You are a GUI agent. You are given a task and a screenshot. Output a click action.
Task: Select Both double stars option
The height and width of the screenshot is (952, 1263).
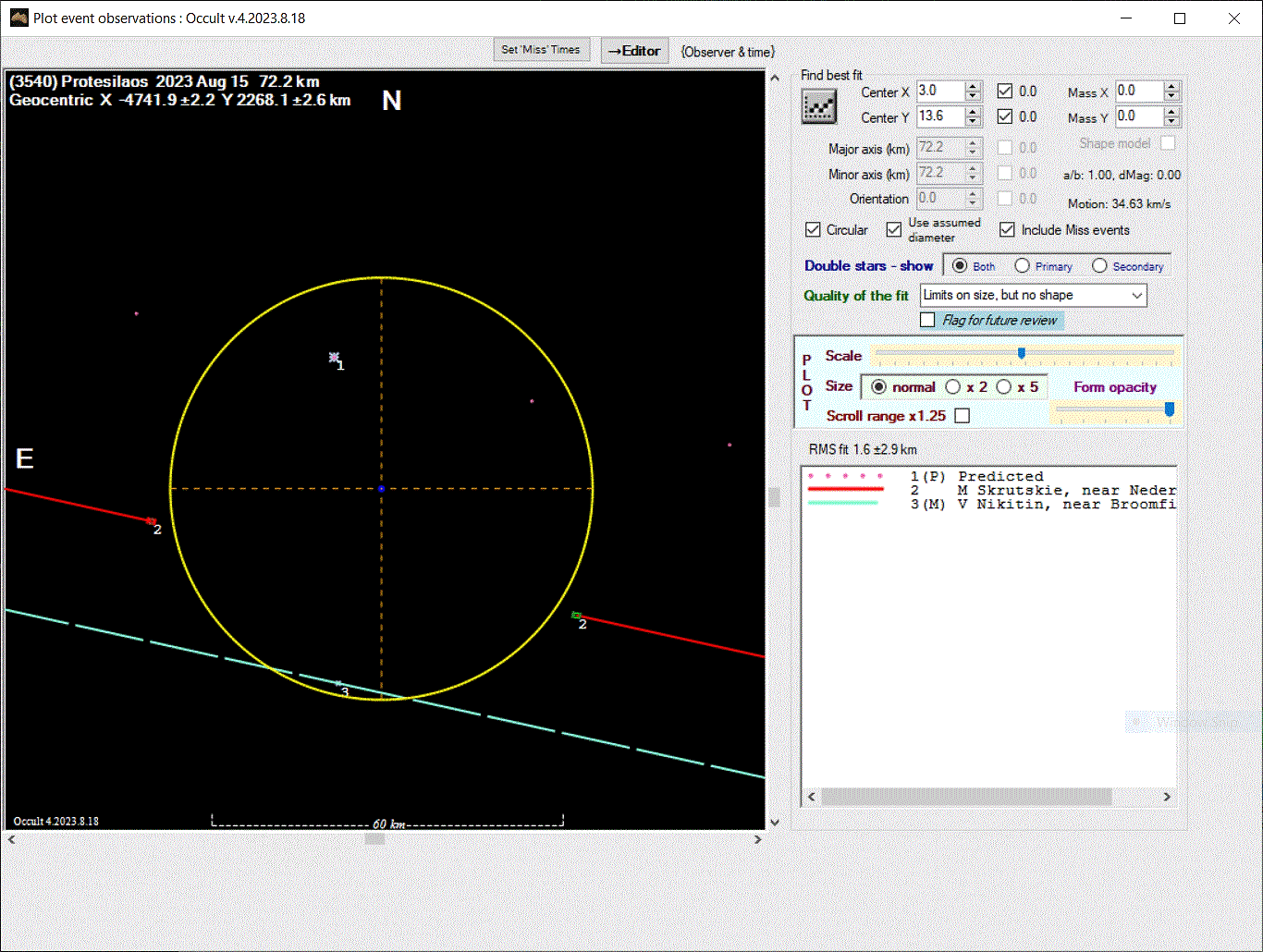coord(960,265)
